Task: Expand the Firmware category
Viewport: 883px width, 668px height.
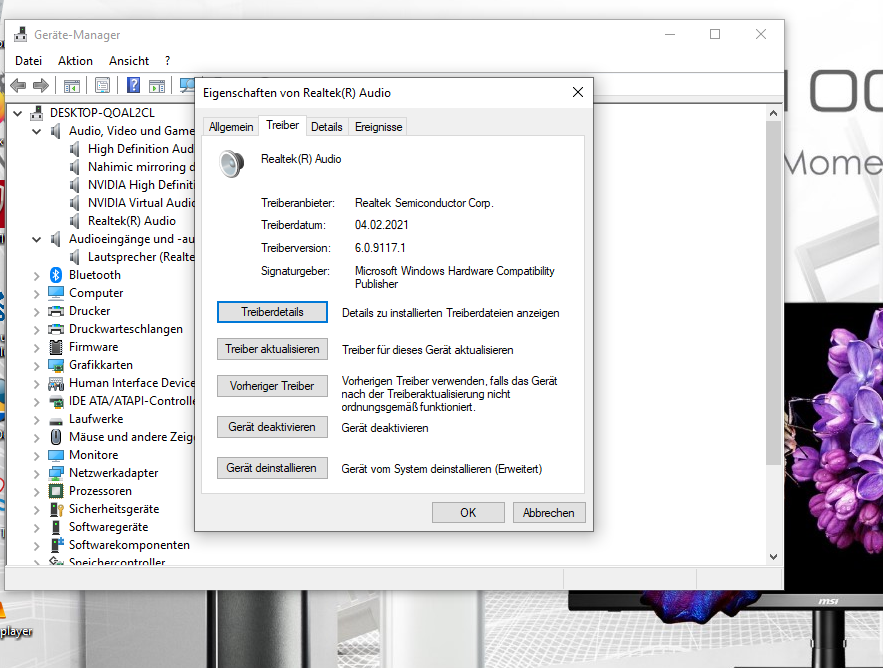Action: pos(37,348)
